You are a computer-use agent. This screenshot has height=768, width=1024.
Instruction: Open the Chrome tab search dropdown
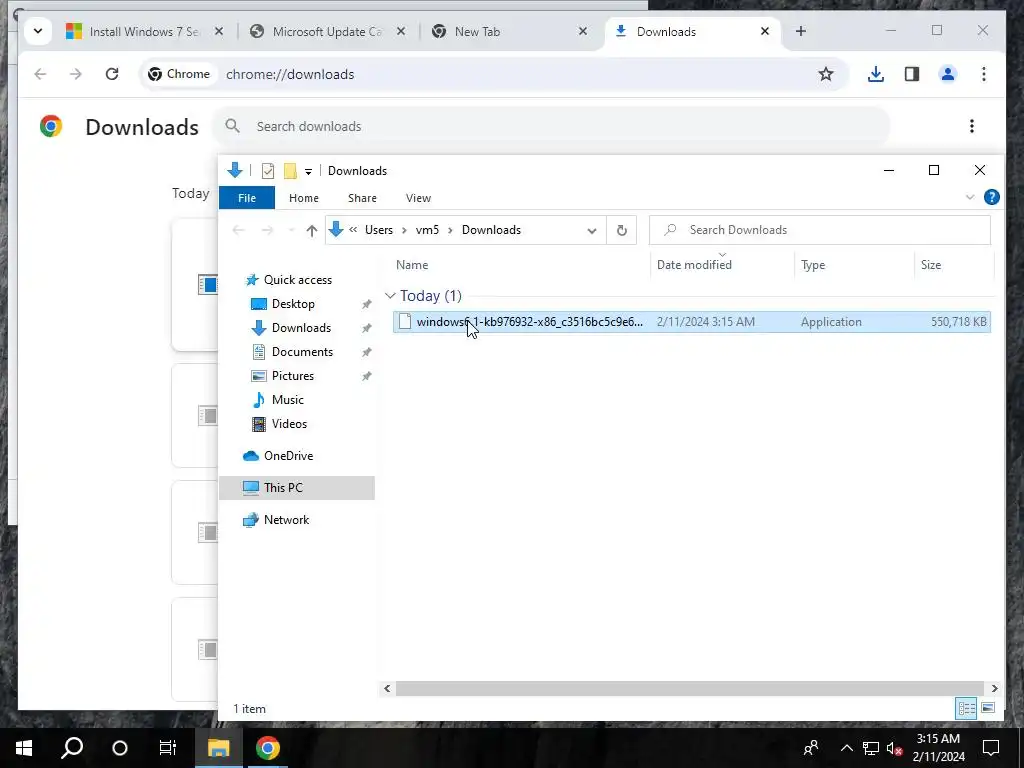[x=38, y=31]
